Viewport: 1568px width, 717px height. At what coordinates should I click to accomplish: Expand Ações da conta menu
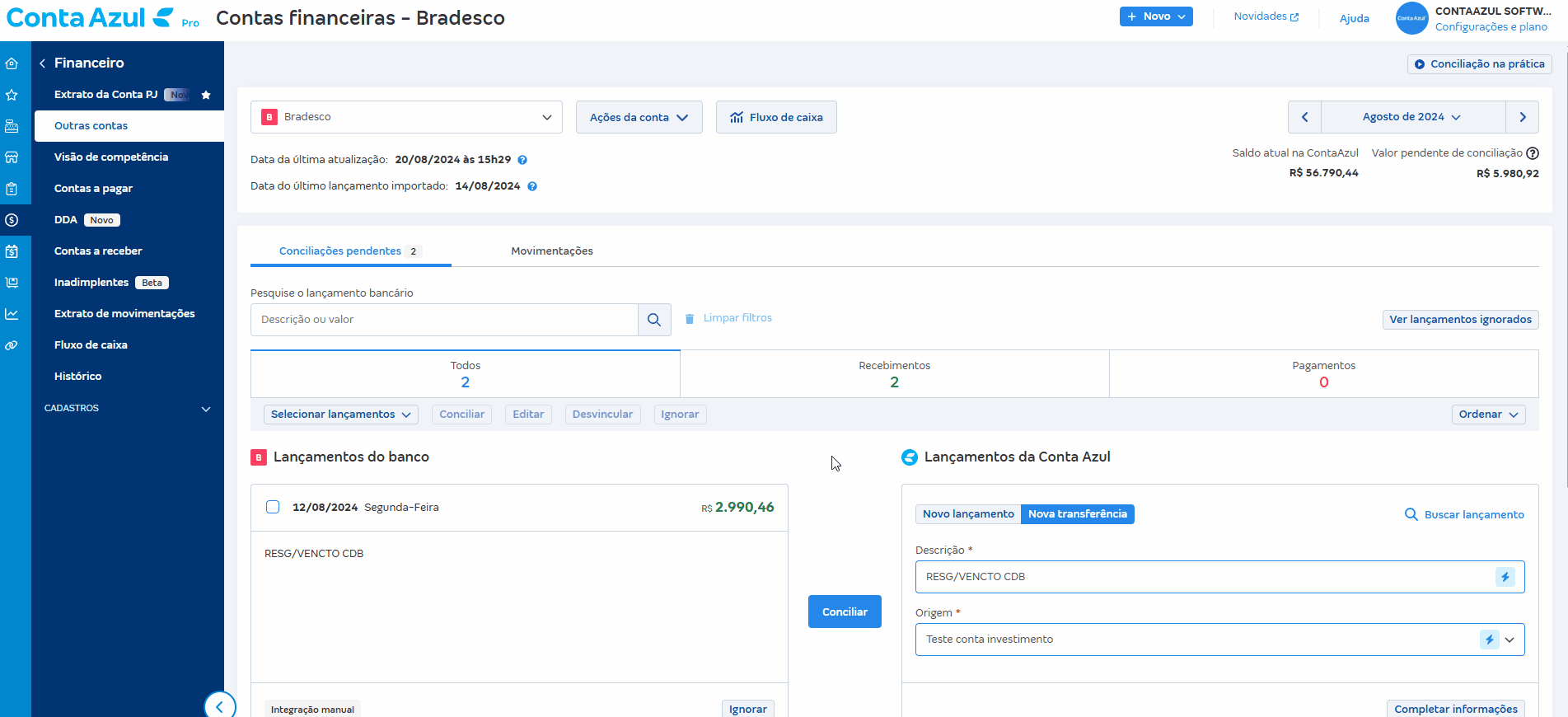[639, 117]
